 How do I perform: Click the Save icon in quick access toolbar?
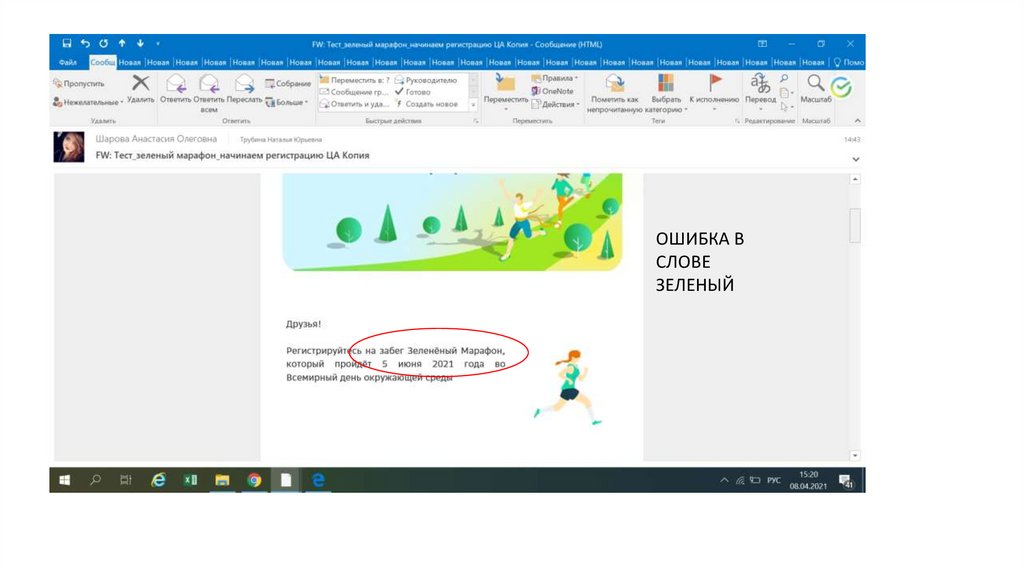click(x=66, y=44)
